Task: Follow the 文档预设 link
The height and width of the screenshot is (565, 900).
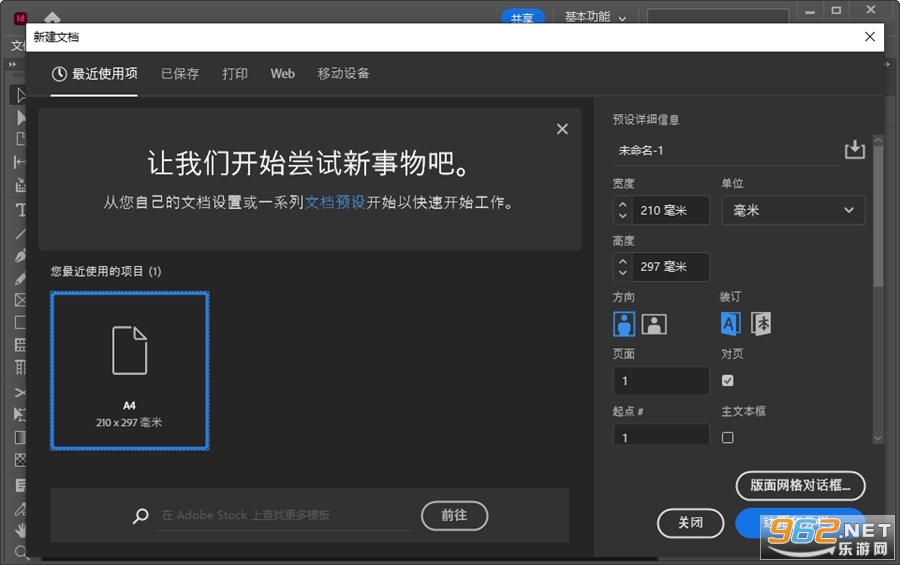Action: pyautogui.click(x=335, y=202)
